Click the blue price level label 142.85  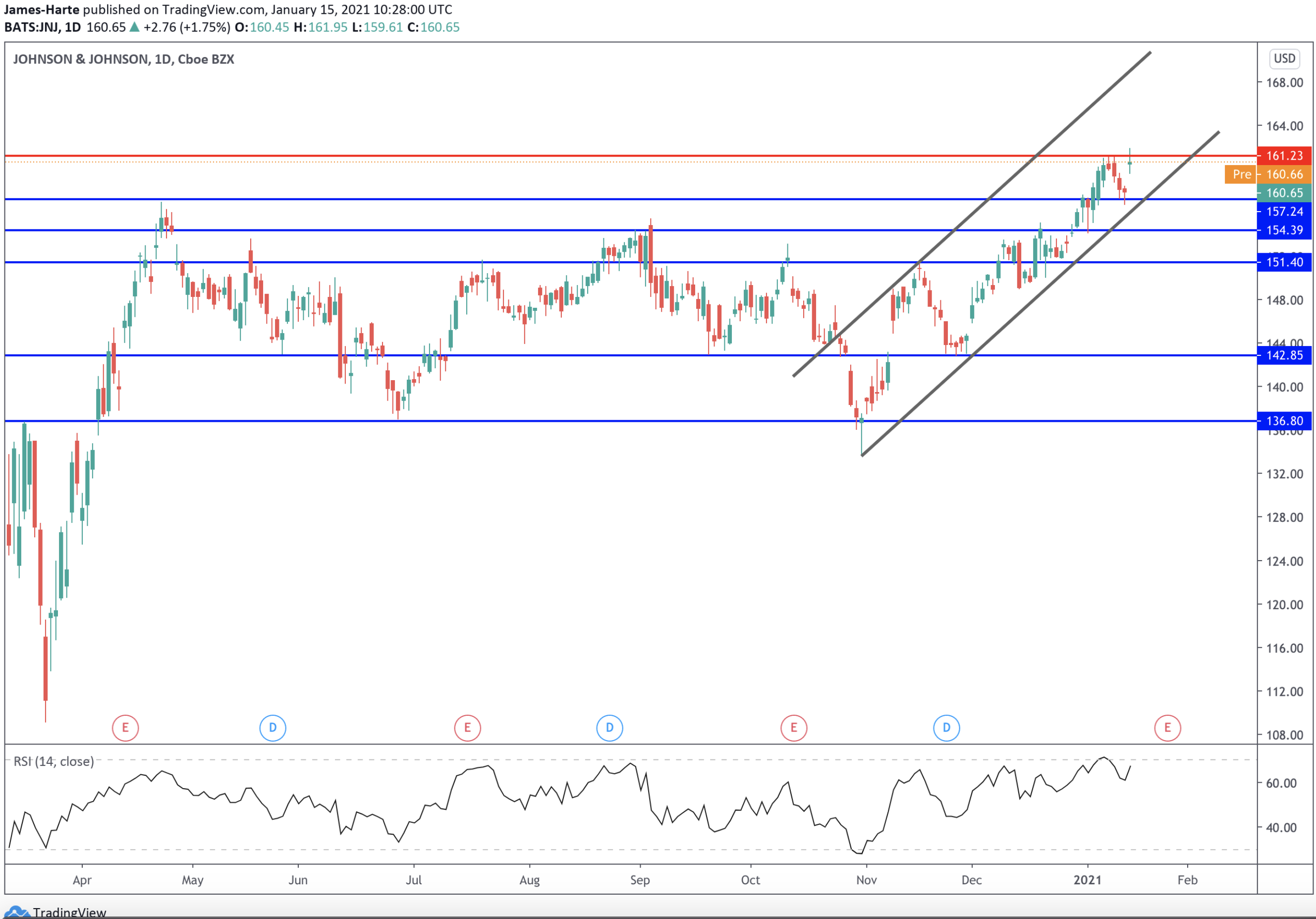pos(1285,355)
